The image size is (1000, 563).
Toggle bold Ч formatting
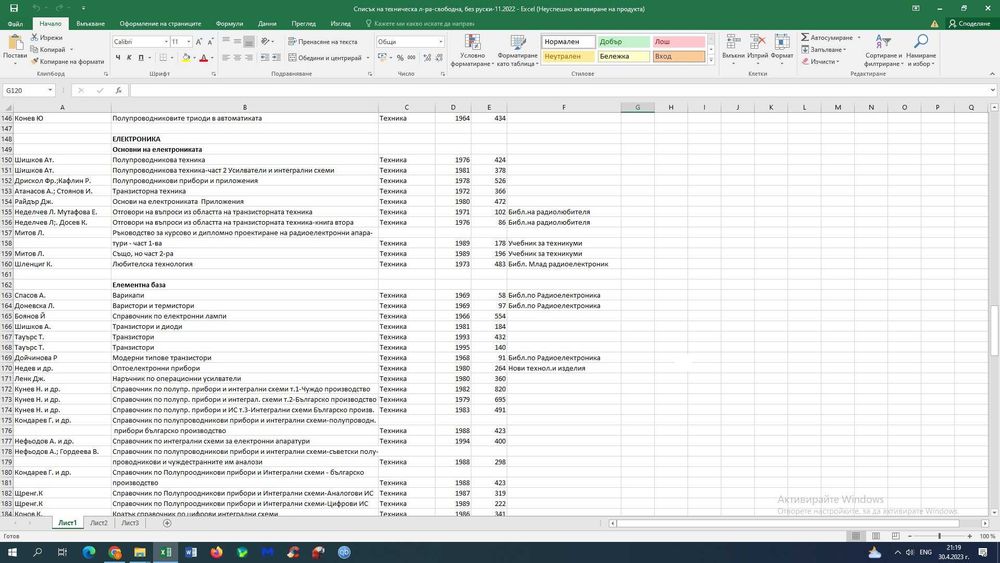coord(118,57)
